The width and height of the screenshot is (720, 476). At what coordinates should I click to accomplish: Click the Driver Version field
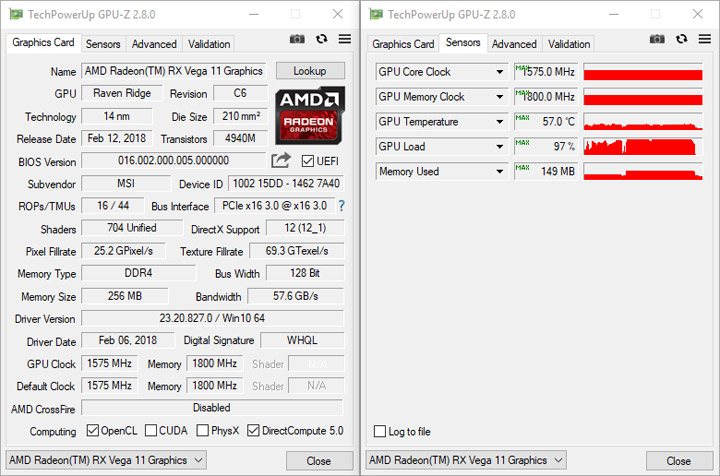[x=212, y=318]
